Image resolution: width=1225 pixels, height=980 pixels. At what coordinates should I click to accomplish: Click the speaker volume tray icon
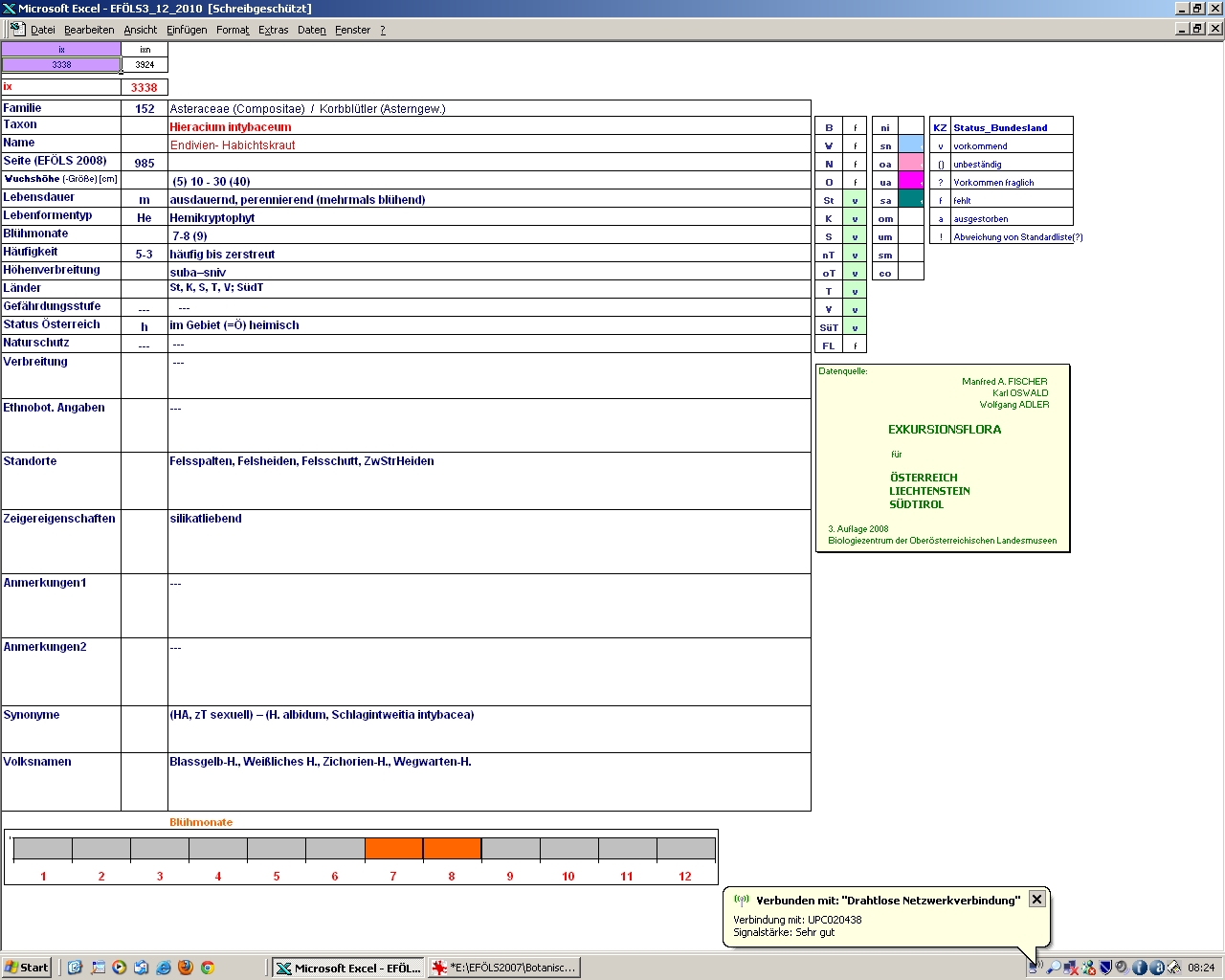tap(1122, 968)
